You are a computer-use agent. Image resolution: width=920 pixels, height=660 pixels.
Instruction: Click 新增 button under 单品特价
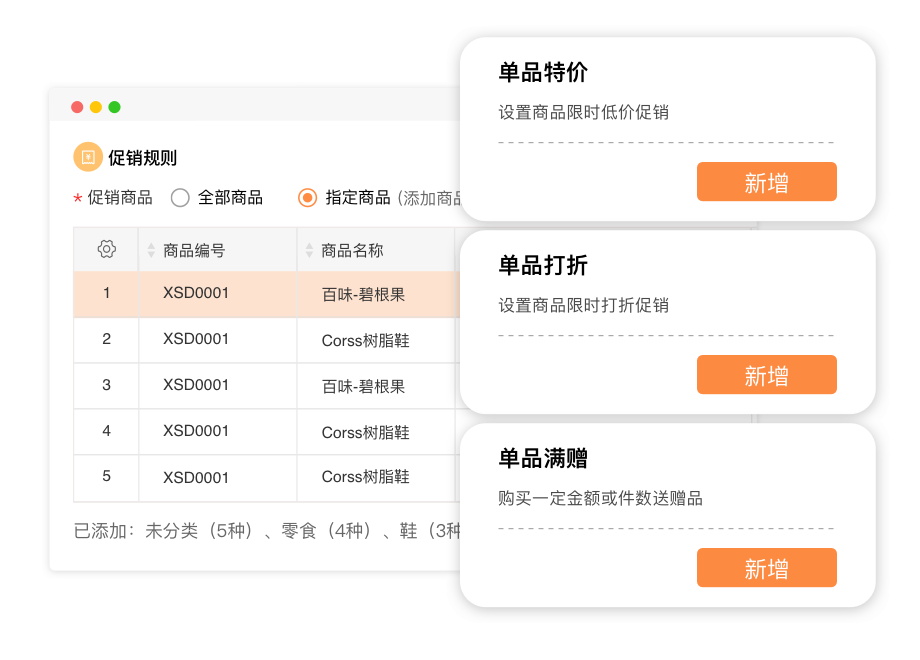[766, 182]
